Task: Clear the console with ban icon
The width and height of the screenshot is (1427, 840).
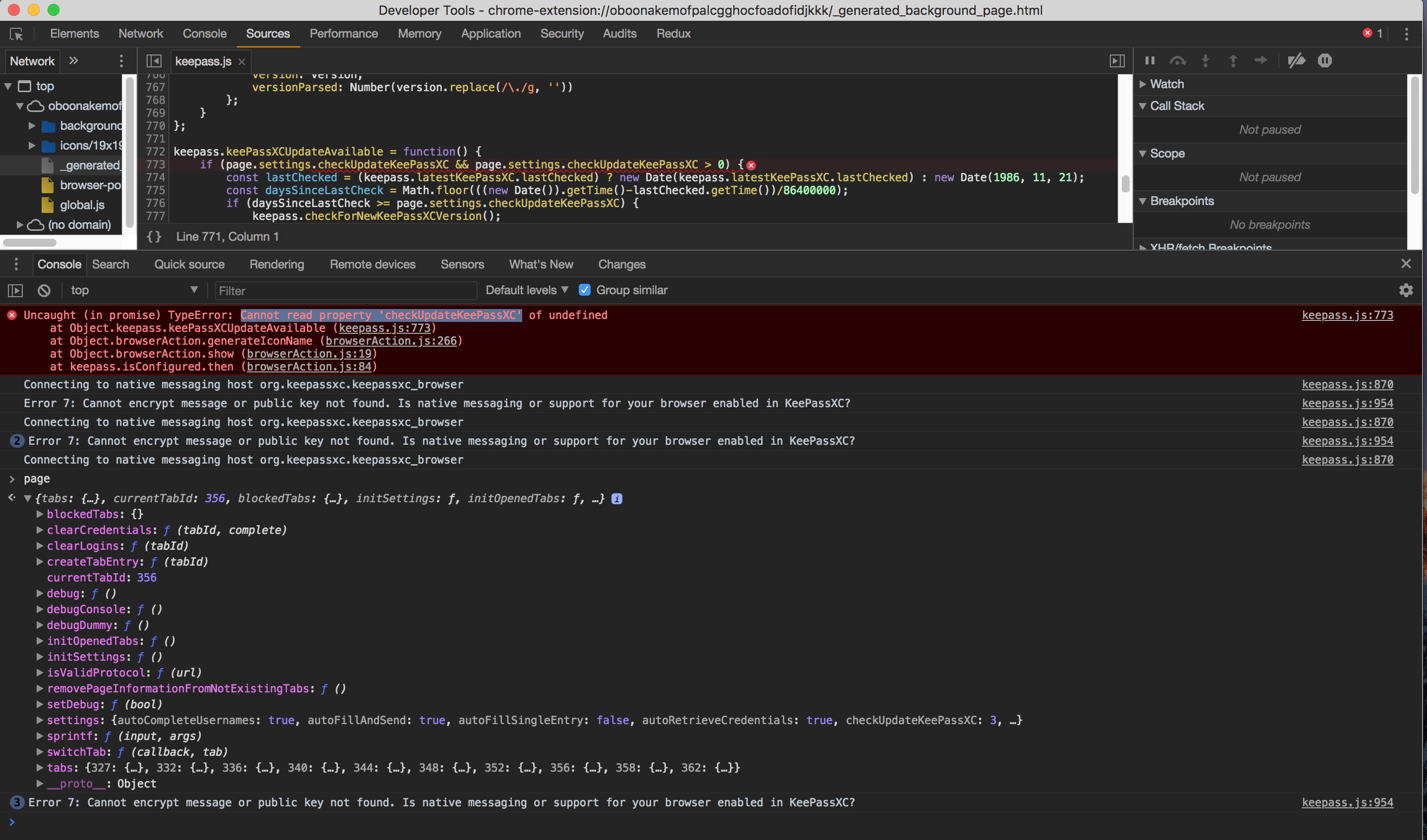Action: pos(44,290)
